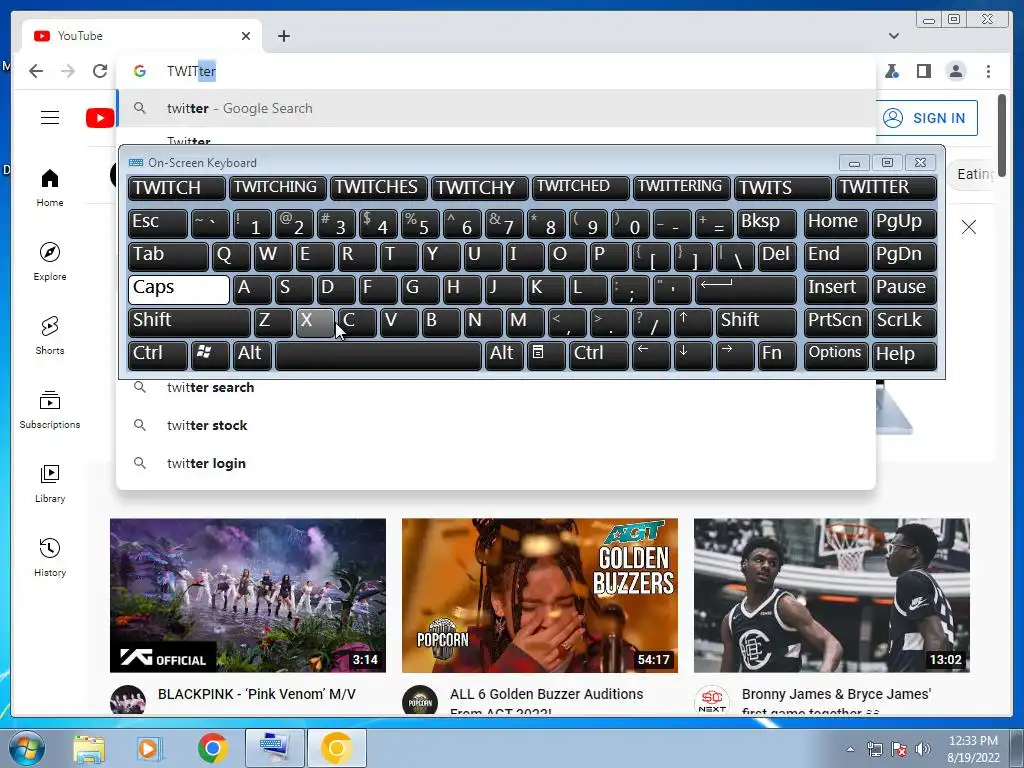Go to YouTube Home in sidebar

coord(50,188)
